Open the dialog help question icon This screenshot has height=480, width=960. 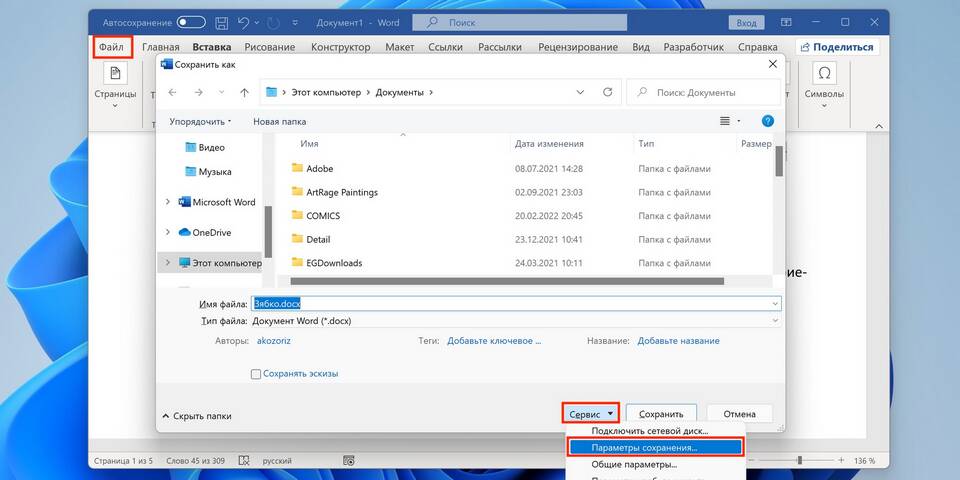(x=768, y=121)
